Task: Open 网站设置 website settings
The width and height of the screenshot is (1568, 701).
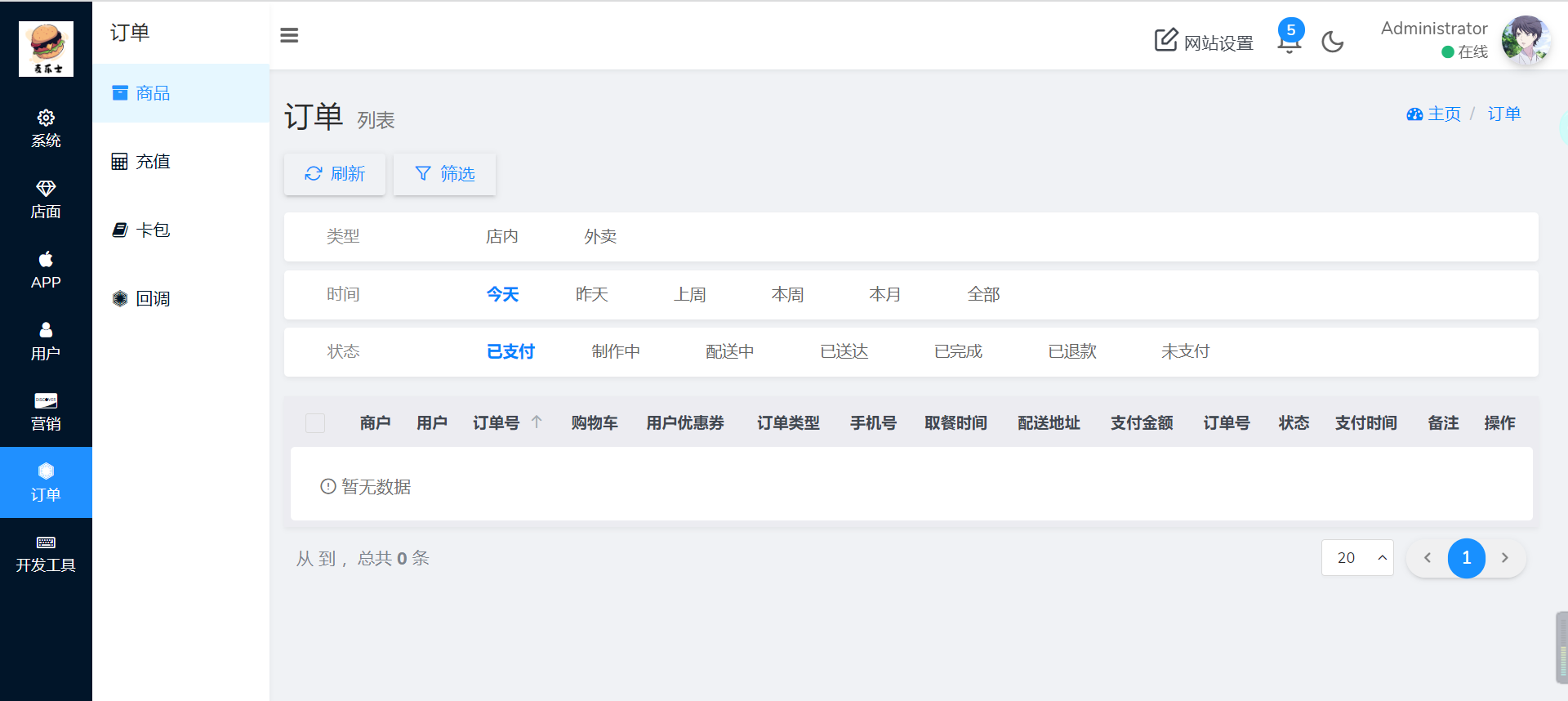Action: coord(1204,41)
